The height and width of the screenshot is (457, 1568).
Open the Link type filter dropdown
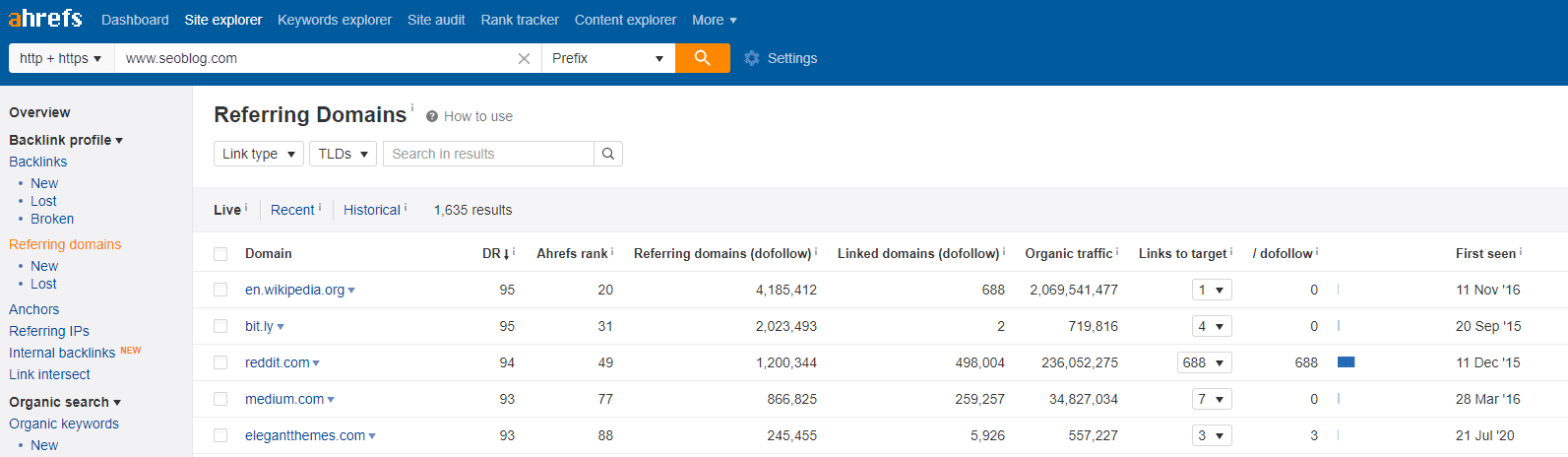(x=259, y=154)
